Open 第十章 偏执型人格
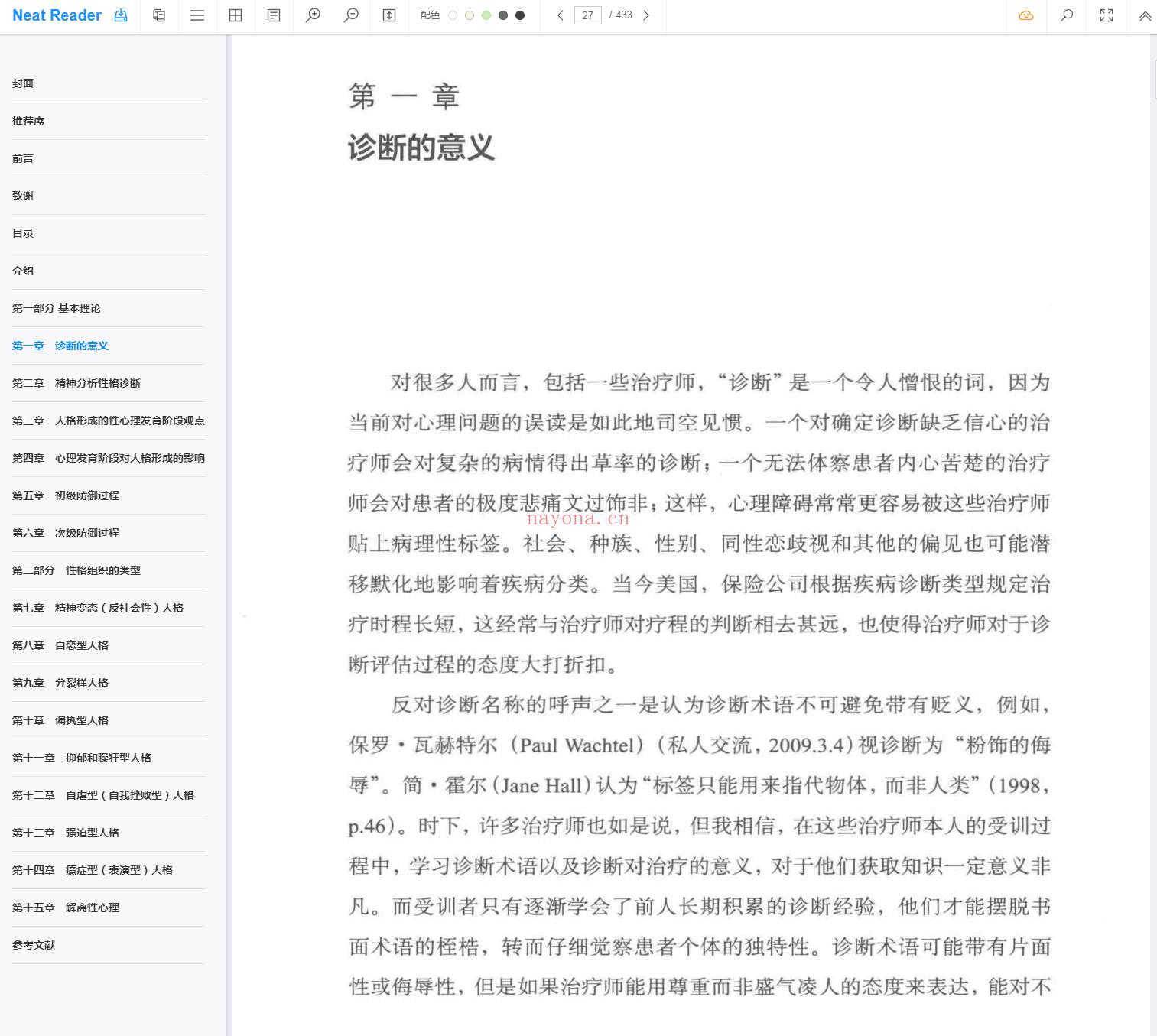Image resolution: width=1157 pixels, height=1036 pixels. click(60, 720)
